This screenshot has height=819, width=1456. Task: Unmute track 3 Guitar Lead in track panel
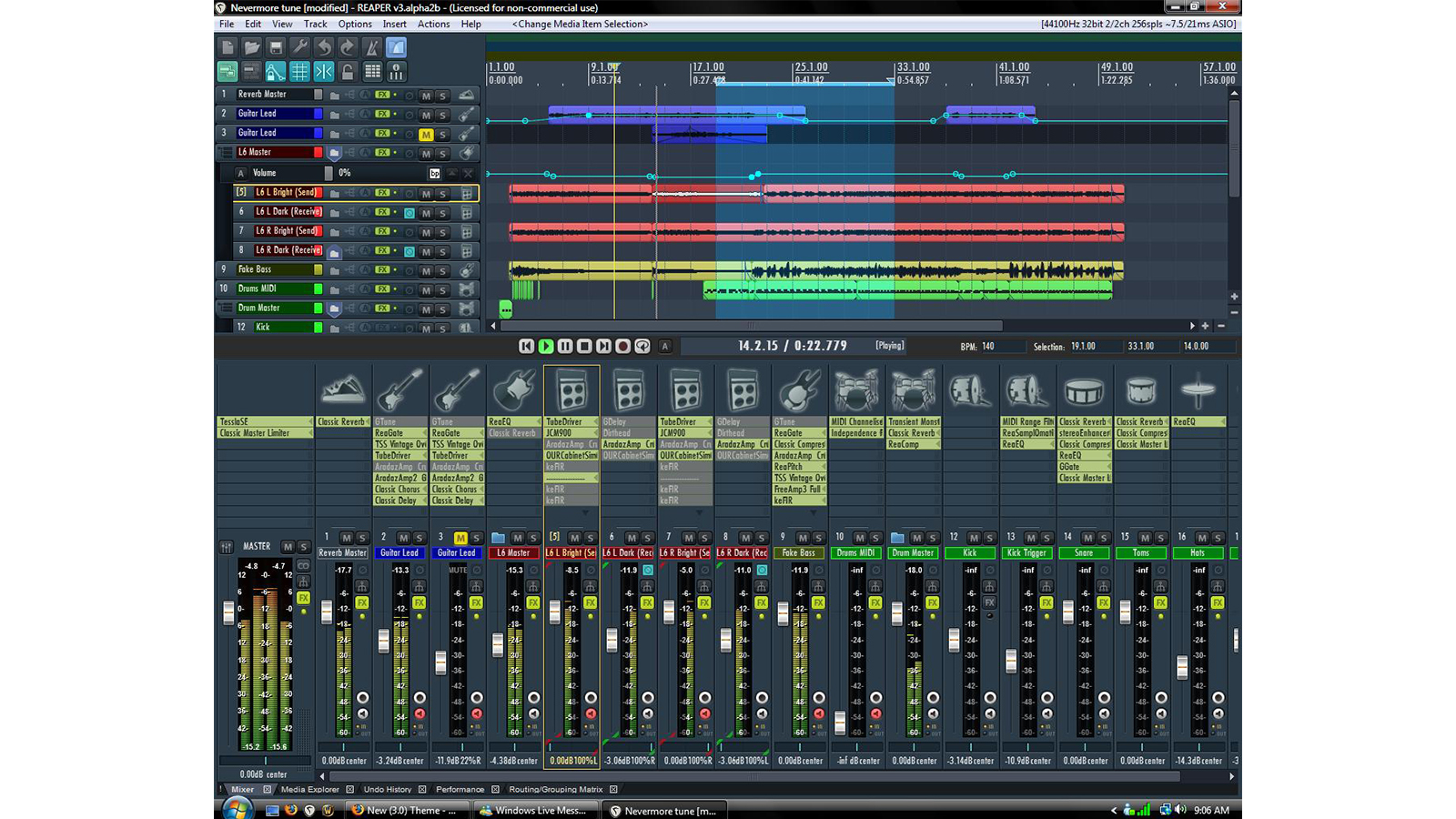[426, 134]
